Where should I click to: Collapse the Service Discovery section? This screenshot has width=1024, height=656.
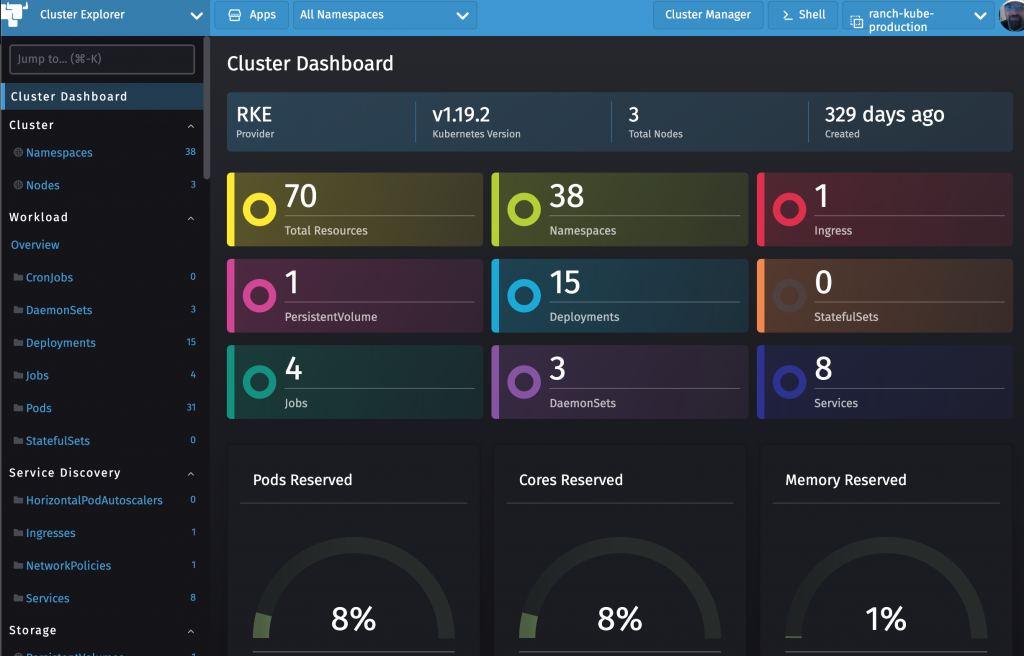(191, 473)
